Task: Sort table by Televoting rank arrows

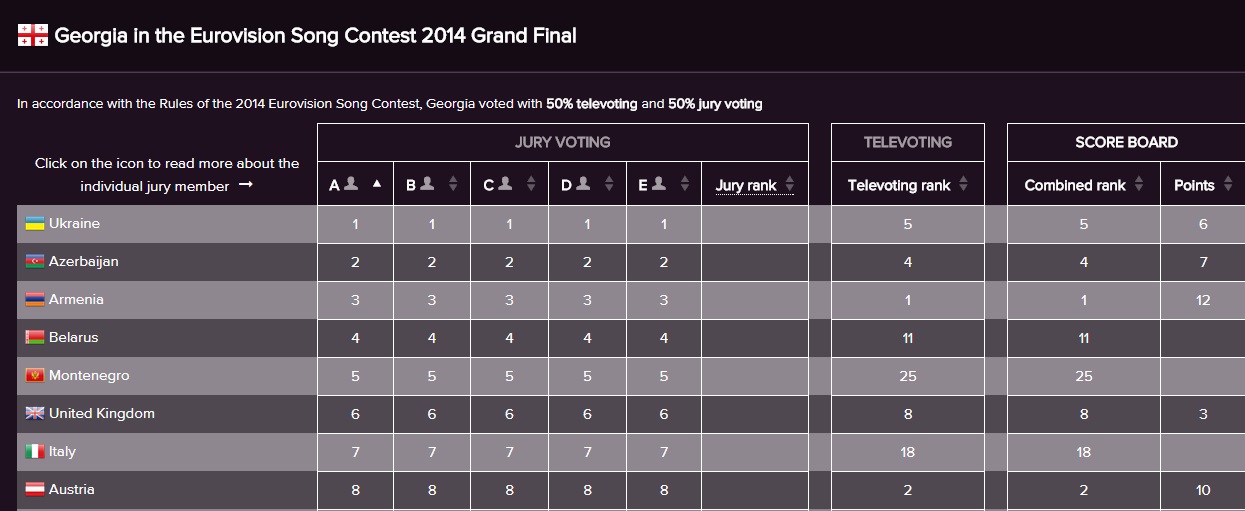Action: (964, 185)
